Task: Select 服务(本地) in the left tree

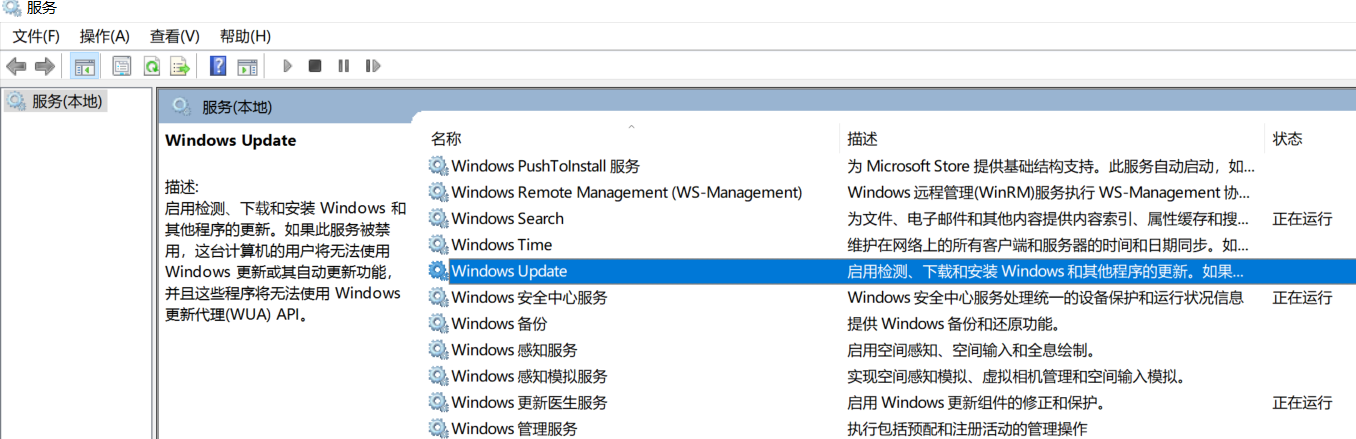Action: [67, 101]
